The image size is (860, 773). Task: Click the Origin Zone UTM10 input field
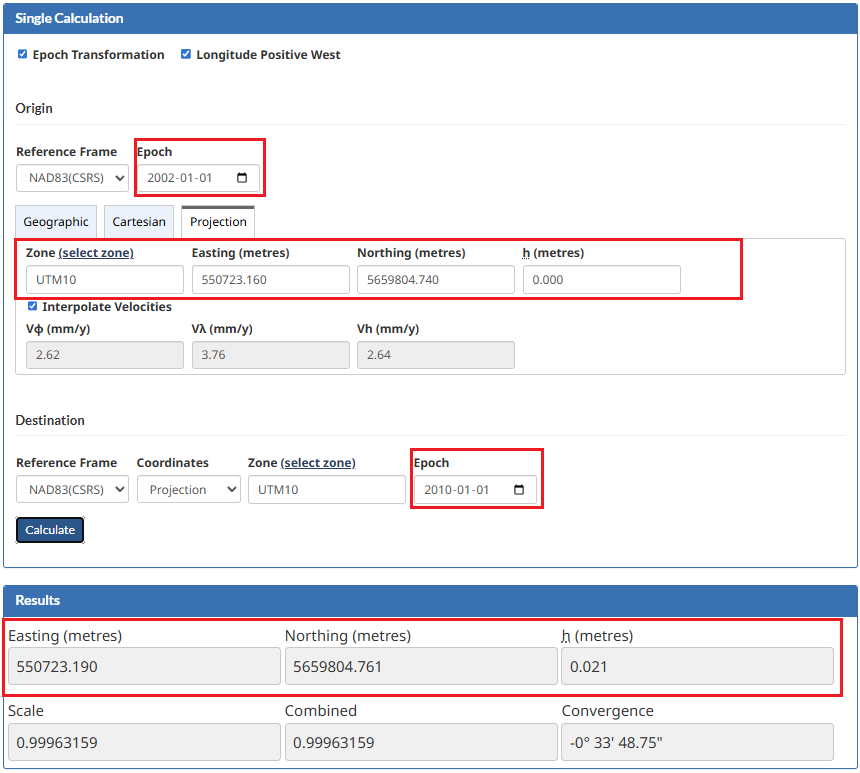(x=105, y=280)
